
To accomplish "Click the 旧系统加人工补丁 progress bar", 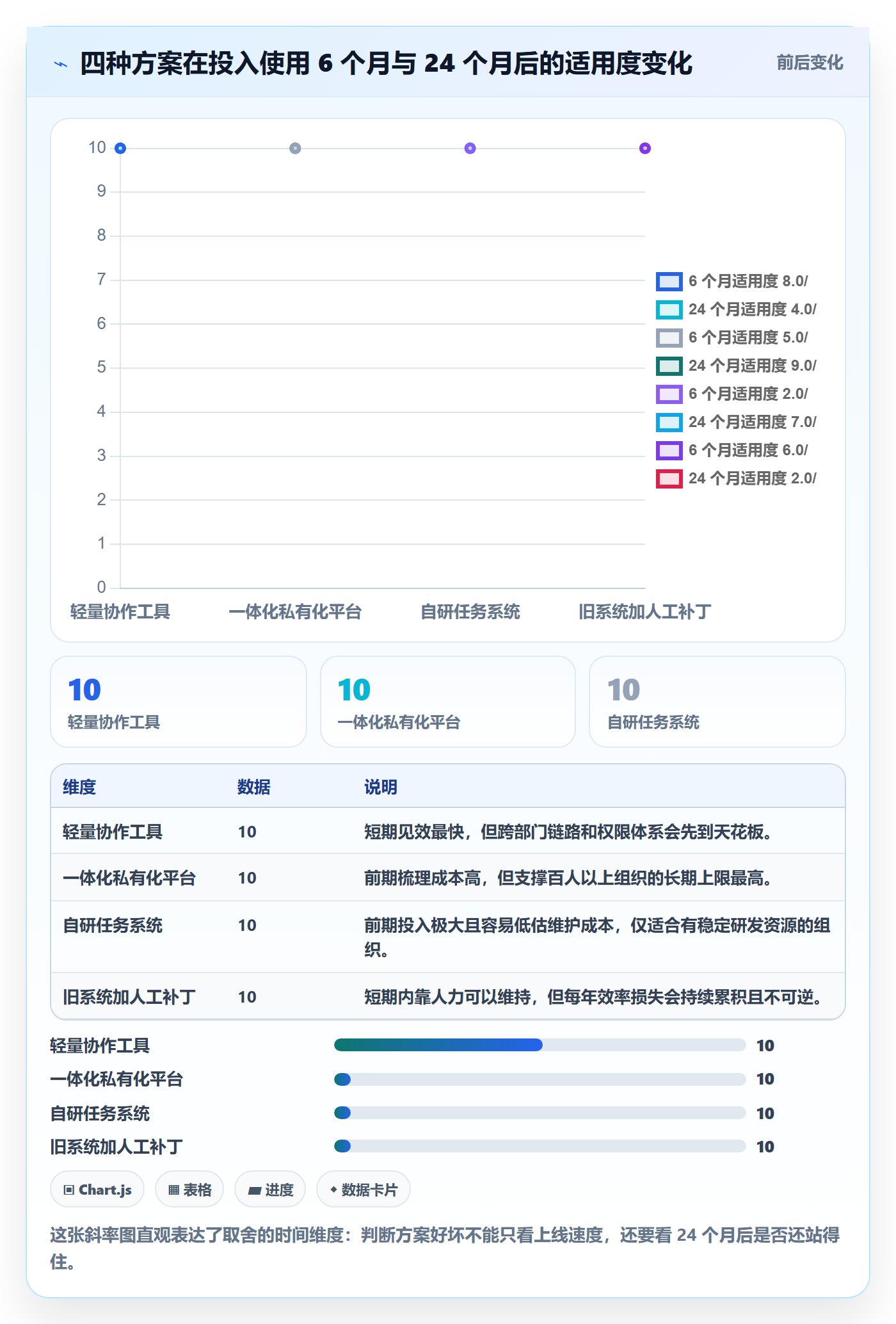I will [x=540, y=1146].
